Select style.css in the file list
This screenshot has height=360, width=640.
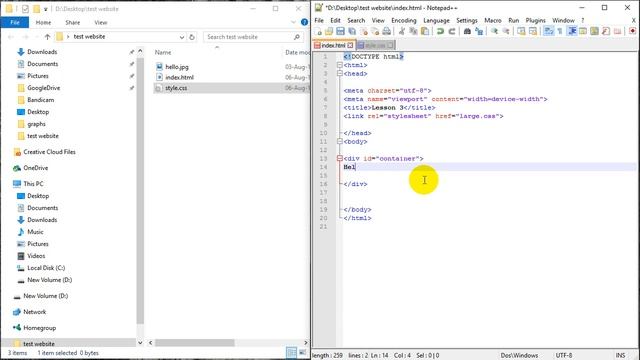[x=176, y=88]
